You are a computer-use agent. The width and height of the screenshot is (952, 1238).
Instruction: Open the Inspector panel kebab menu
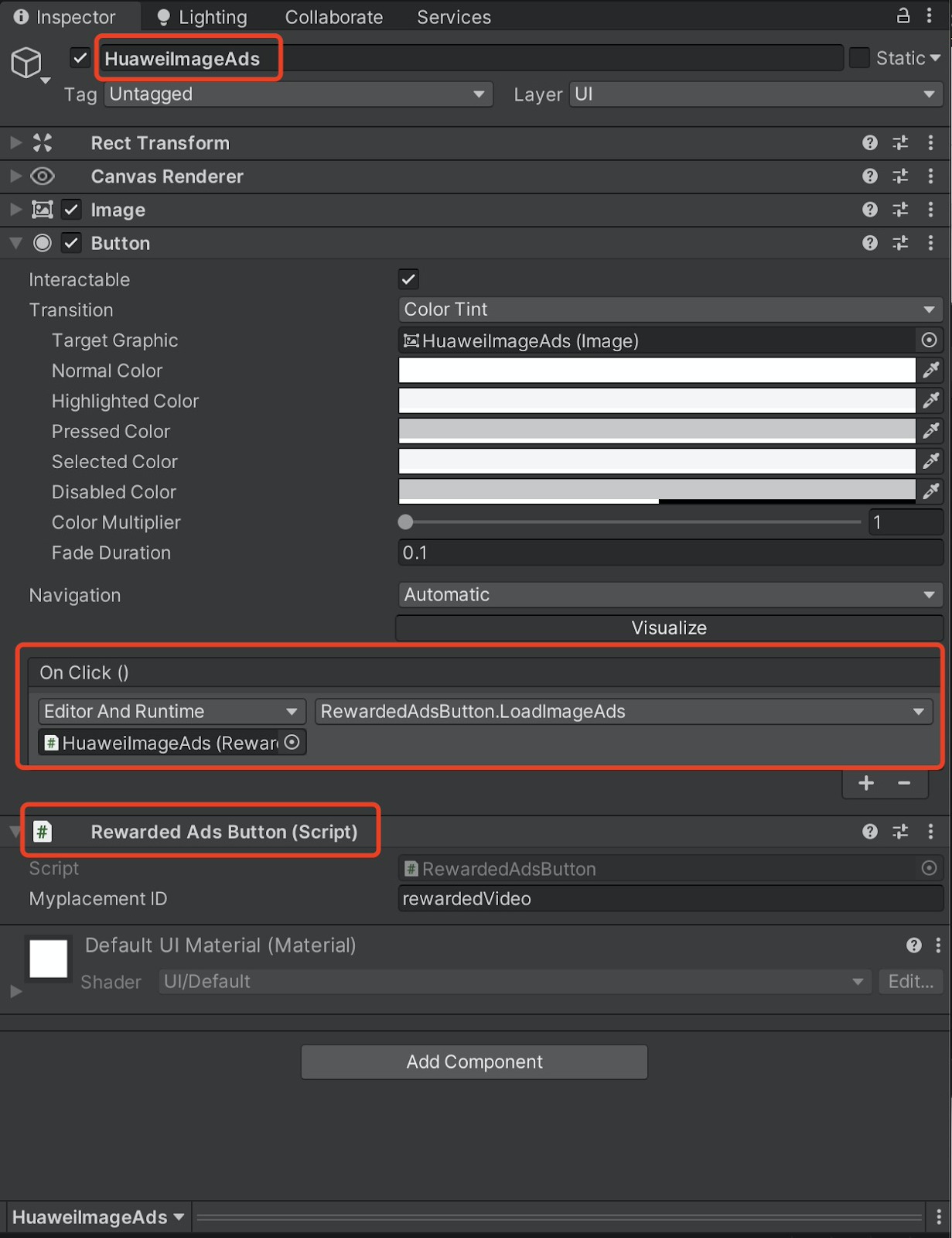pos(930,15)
